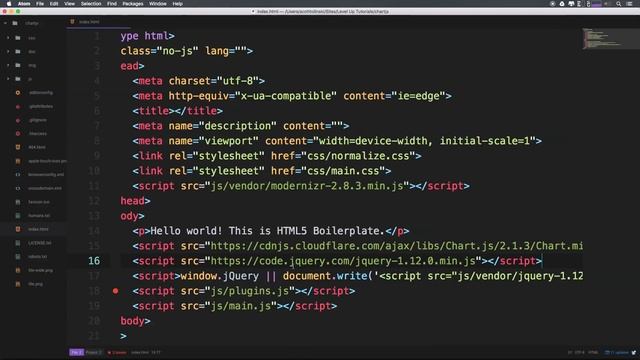The height and width of the screenshot is (360, 640).
Task: Open the Find menu
Action: point(112,4)
